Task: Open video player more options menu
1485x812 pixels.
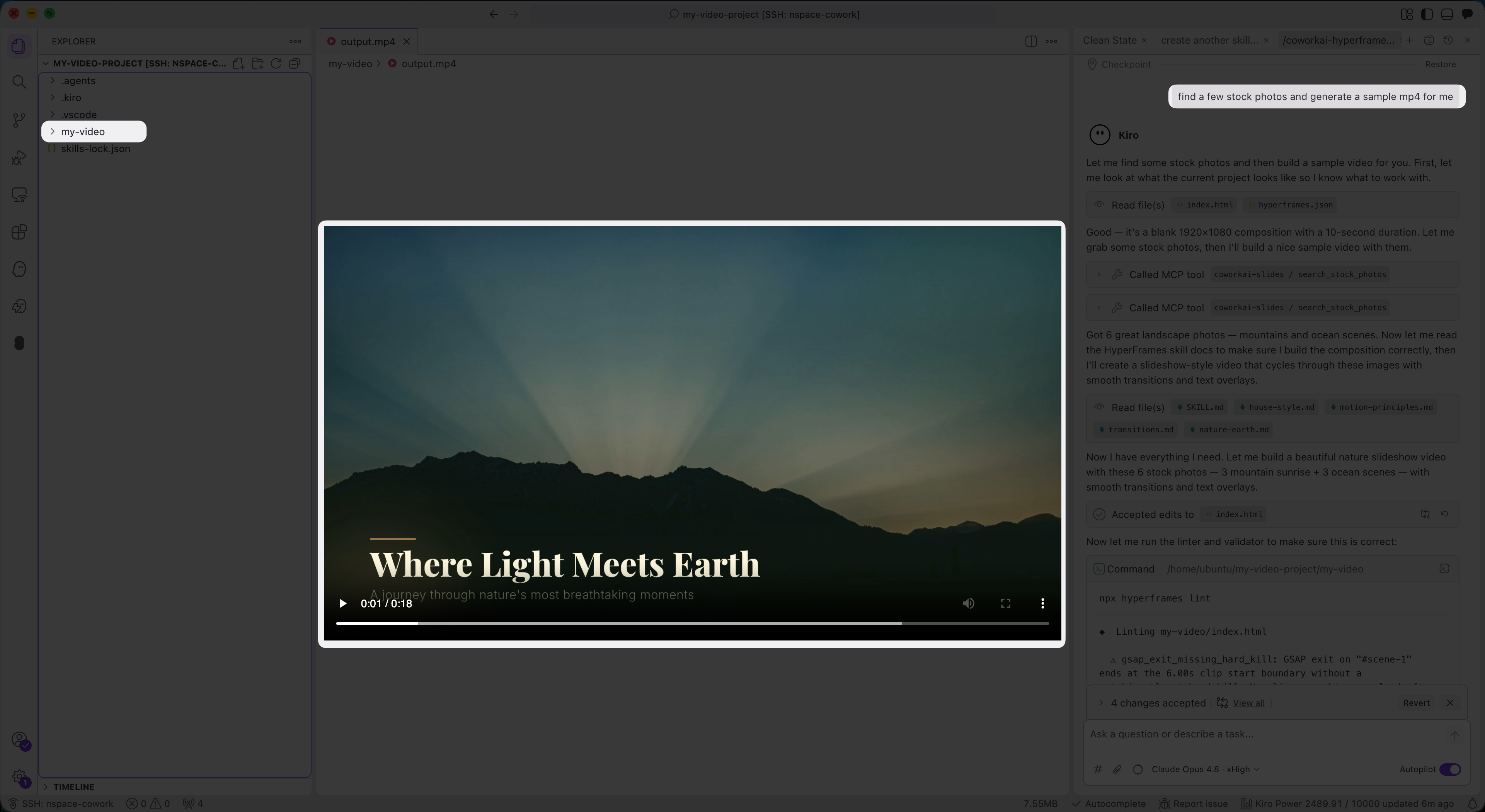Action: click(1042, 603)
